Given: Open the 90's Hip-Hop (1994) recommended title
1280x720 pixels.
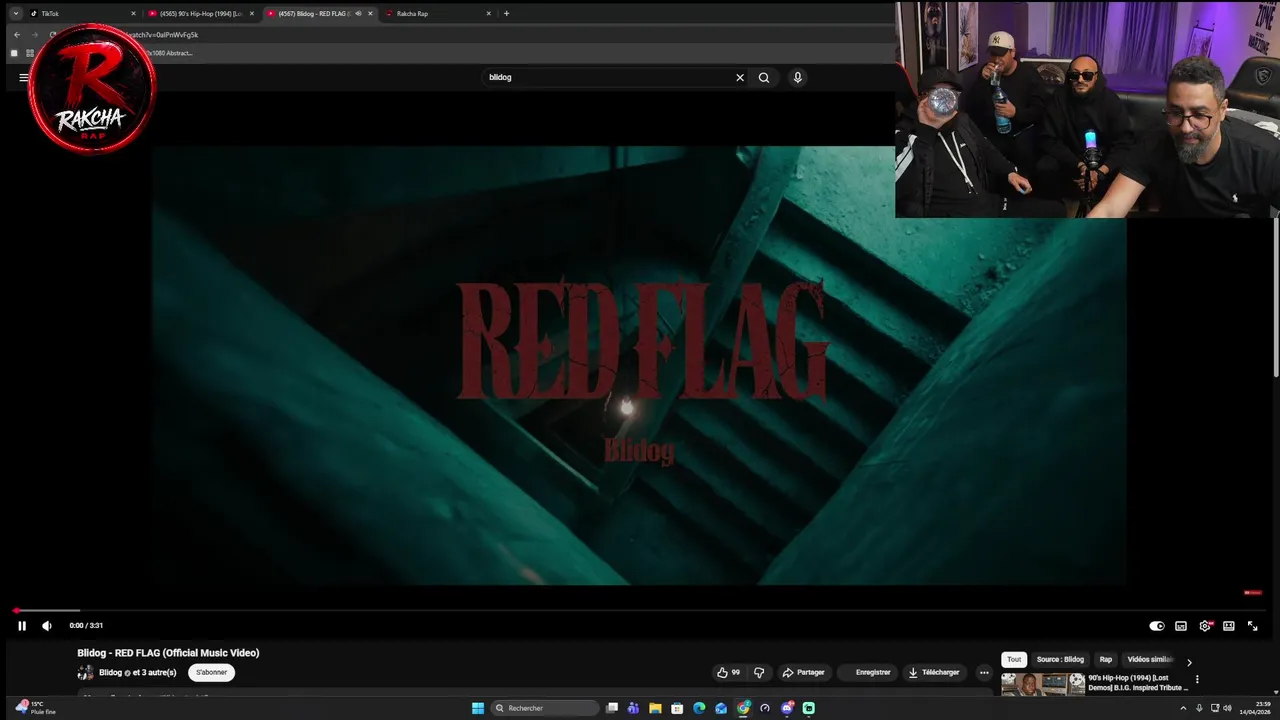Looking at the screenshot, I should [x=1138, y=683].
